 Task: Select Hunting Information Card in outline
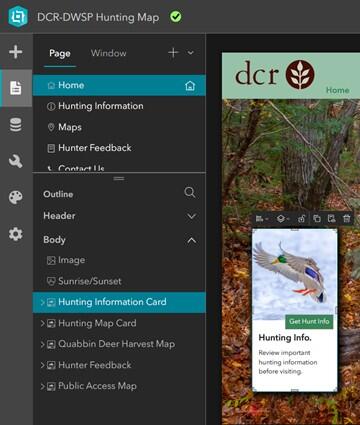pos(119,302)
